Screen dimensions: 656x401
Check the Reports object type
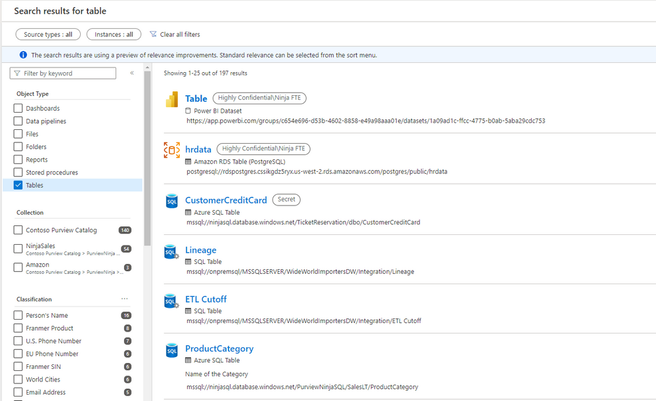18,159
